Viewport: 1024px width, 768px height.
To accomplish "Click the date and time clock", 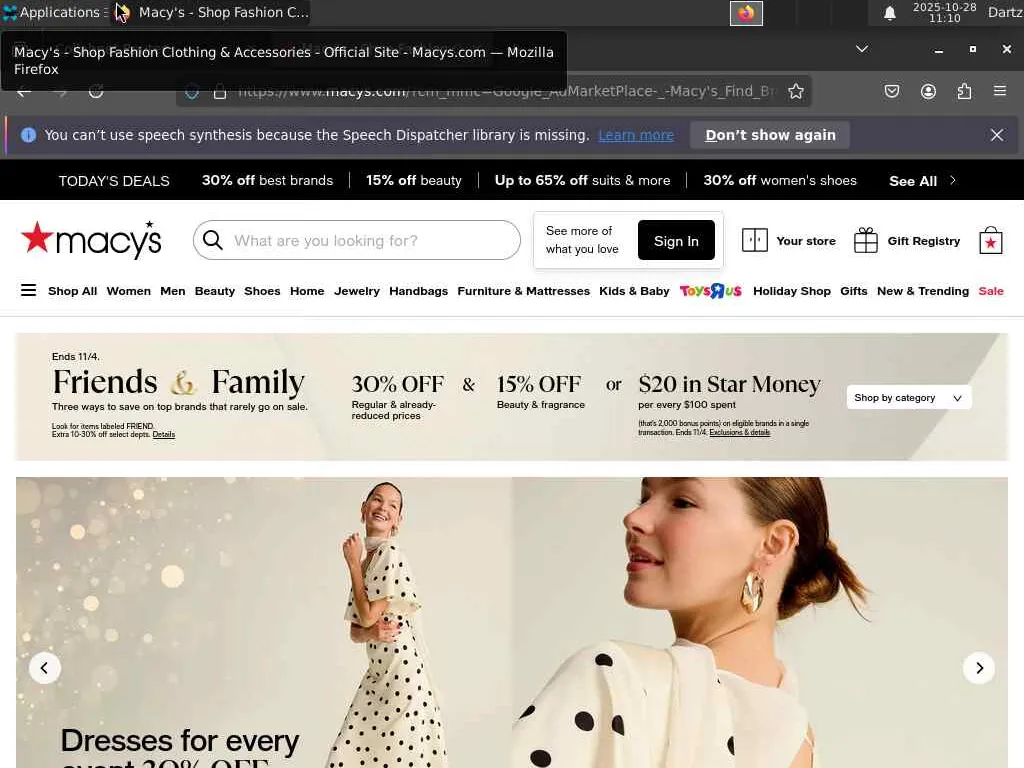I will (x=944, y=12).
